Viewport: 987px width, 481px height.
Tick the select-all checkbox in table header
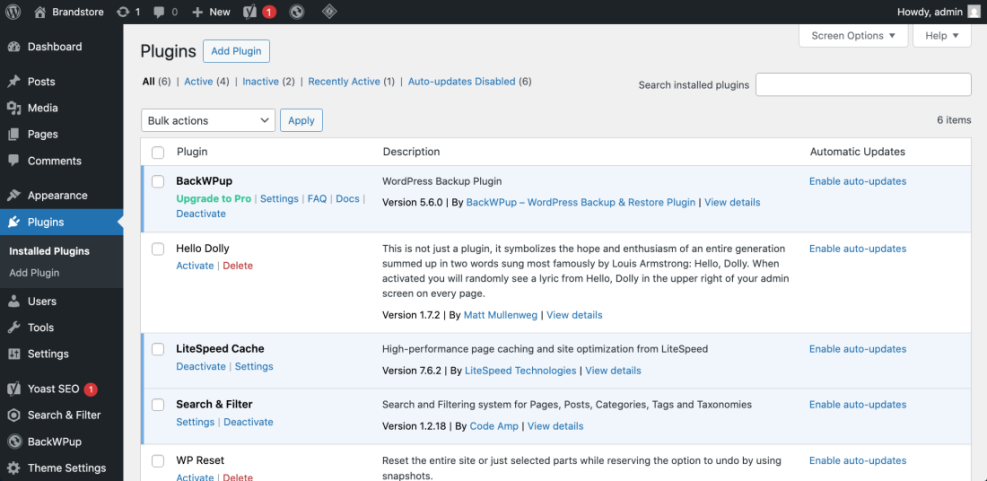pos(158,152)
